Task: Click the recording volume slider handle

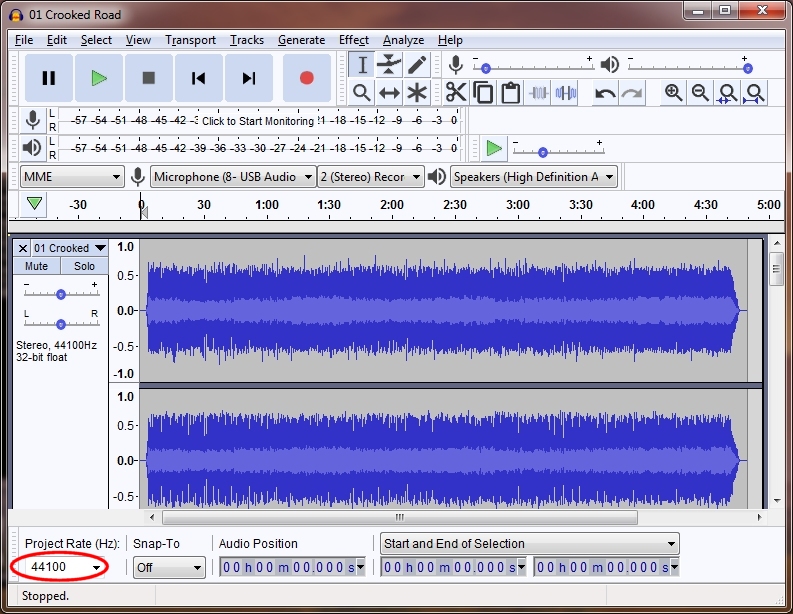Action: click(486, 68)
